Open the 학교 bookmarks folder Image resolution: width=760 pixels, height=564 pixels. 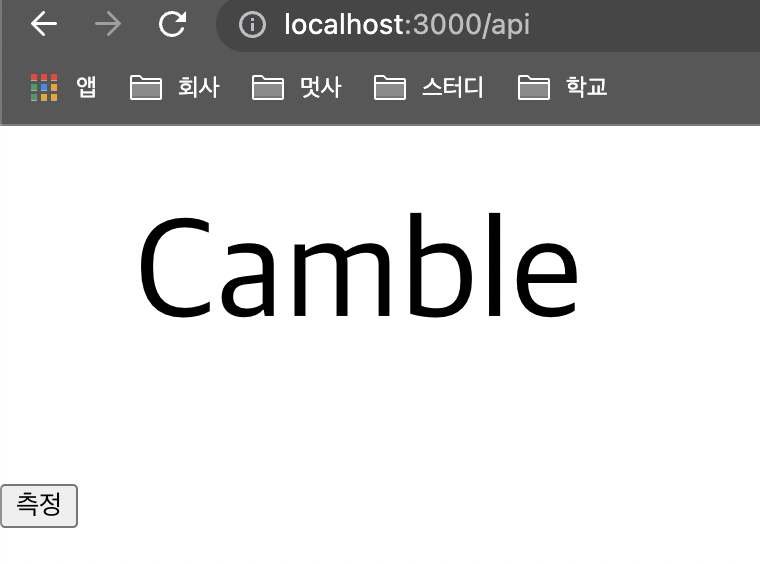click(x=562, y=88)
